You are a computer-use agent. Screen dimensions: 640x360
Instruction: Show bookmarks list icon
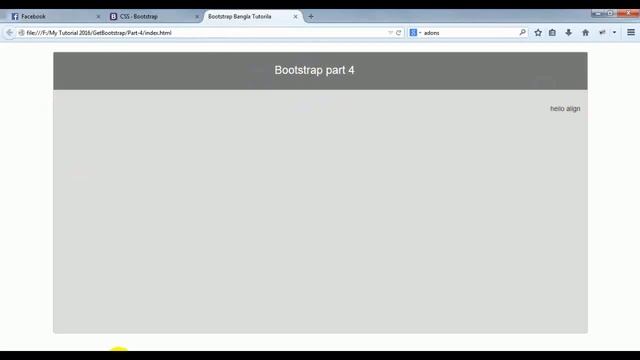click(x=552, y=33)
